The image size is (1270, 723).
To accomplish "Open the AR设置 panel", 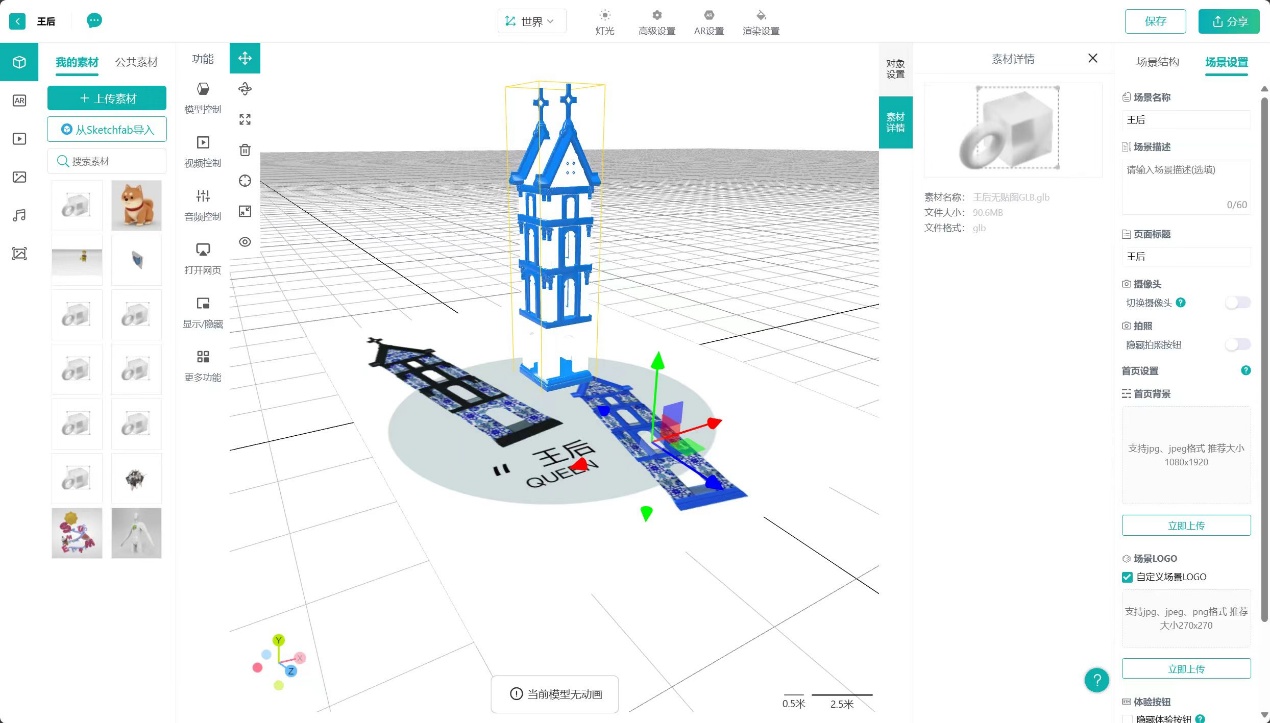I will pos(709,21).
